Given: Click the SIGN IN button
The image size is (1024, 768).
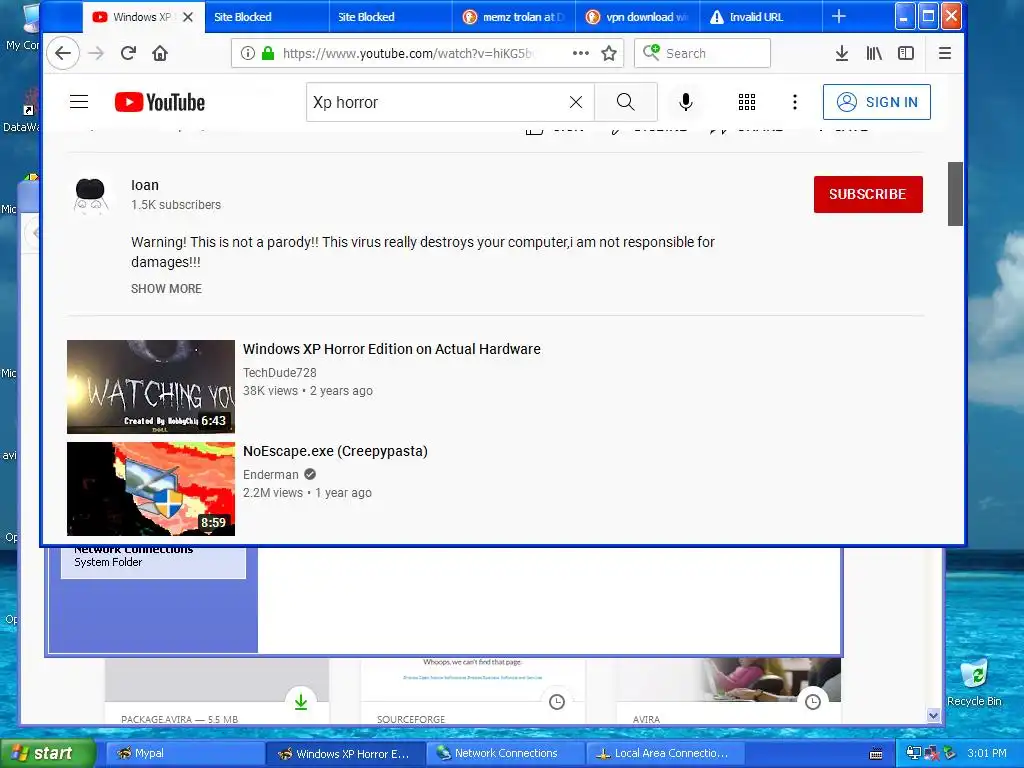Looking at the screenshot, I should coord(876,102).
